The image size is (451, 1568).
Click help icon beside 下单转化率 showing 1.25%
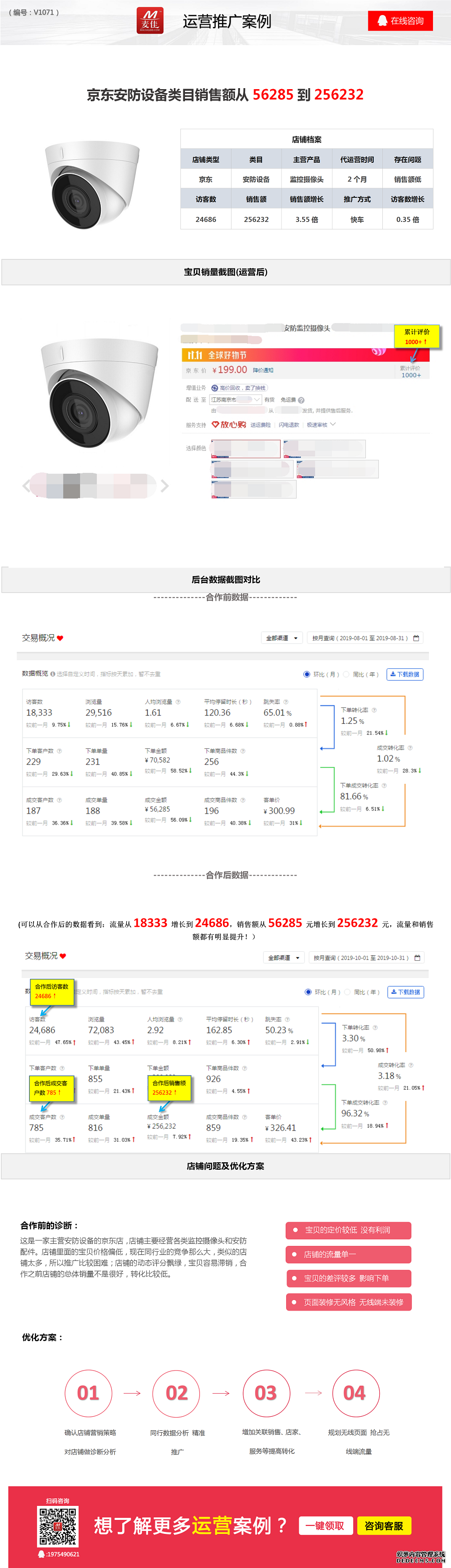[x=374, y=710]
